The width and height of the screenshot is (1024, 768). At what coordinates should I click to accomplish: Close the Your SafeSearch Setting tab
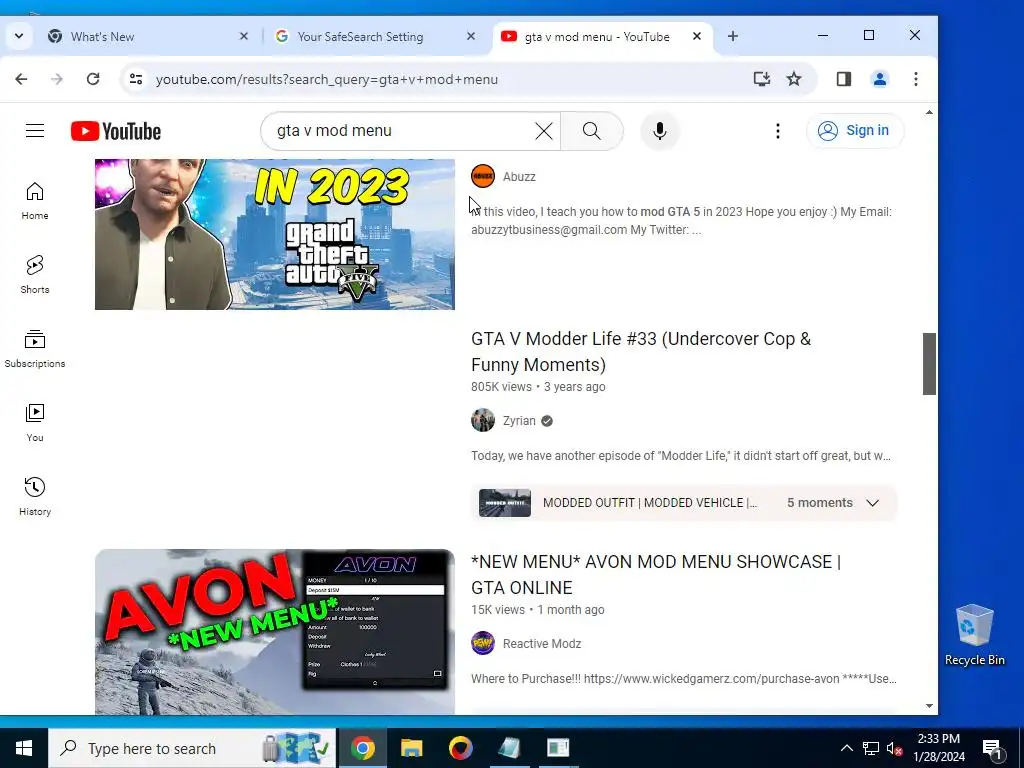click(471, 37)
